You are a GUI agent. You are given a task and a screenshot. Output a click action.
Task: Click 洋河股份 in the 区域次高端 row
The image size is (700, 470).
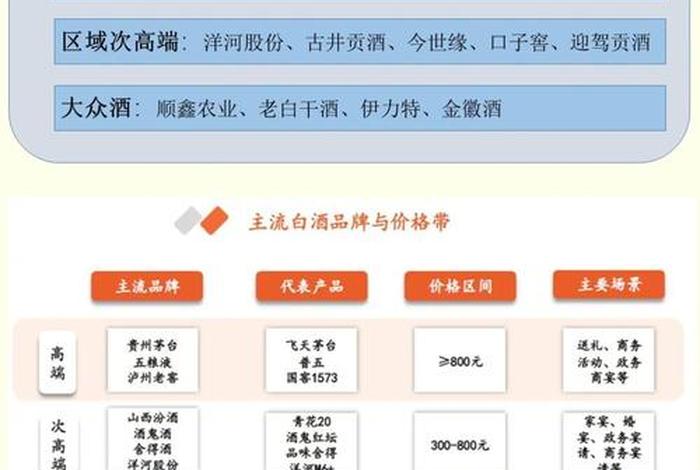coord(243,42)
